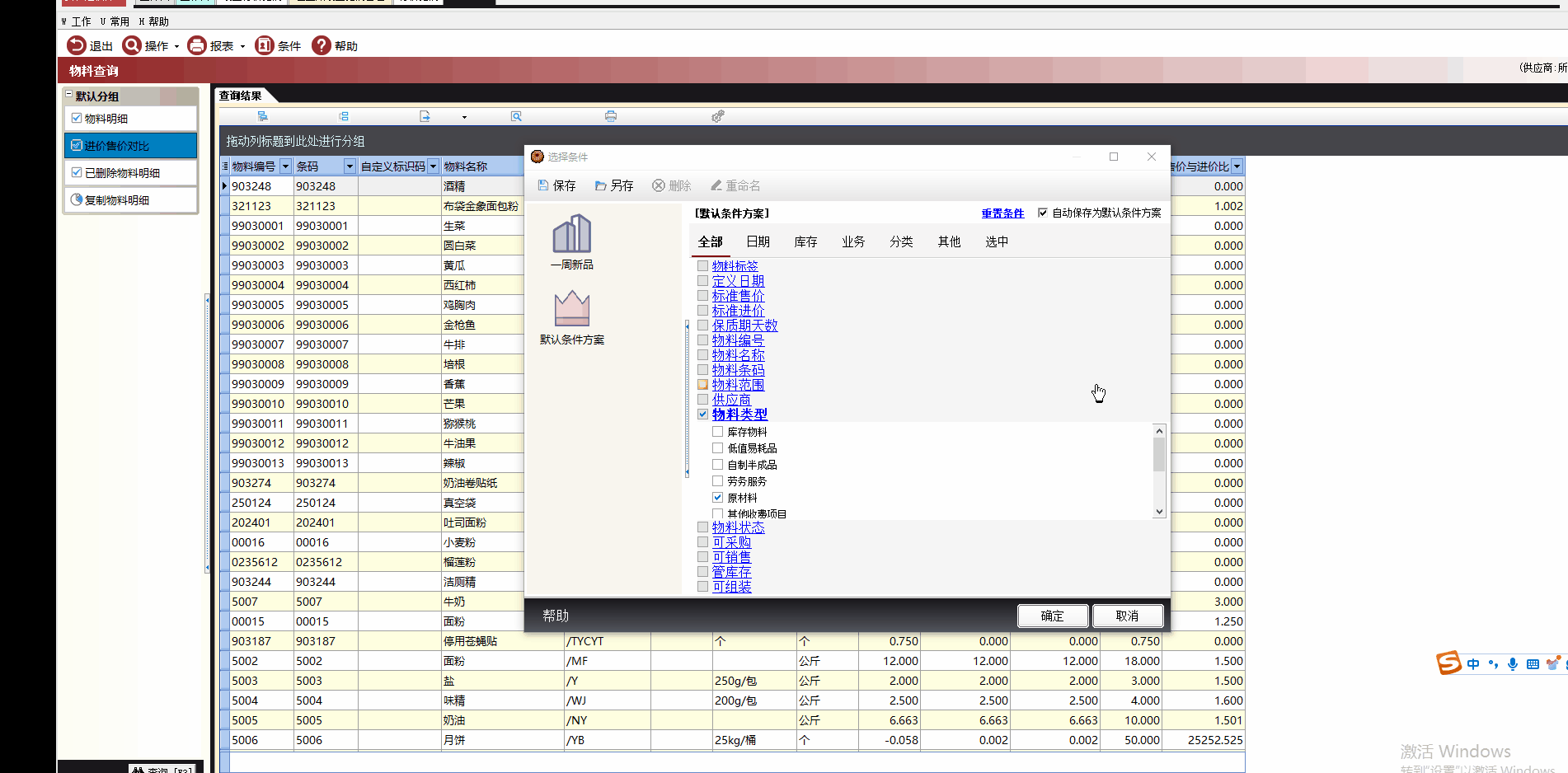Open the 报表 toolbar dropdown arrow

click(x=242, y=47)
